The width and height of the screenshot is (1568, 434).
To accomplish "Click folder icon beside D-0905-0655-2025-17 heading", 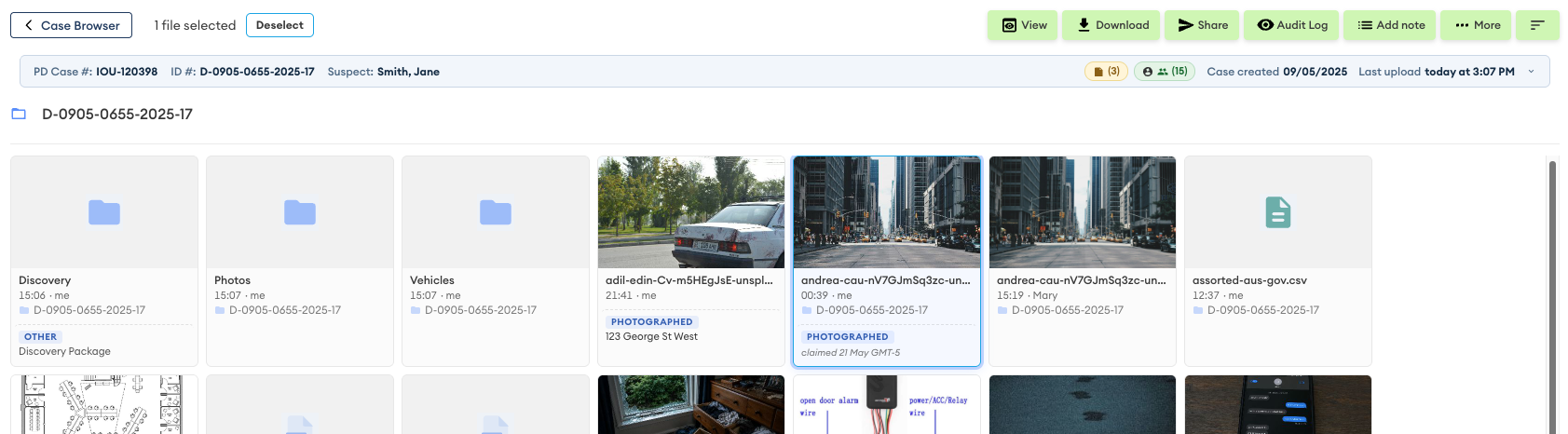I will pyautogui.click(x=19, y=114).
